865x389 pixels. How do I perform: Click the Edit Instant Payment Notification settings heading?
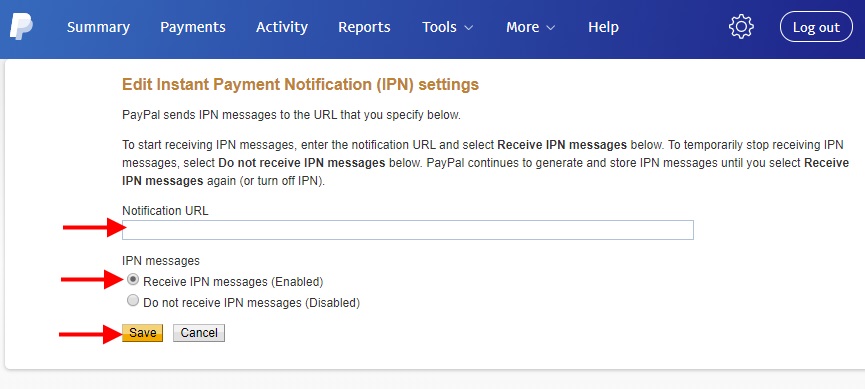pyautogui.click(x=300, y=84)
